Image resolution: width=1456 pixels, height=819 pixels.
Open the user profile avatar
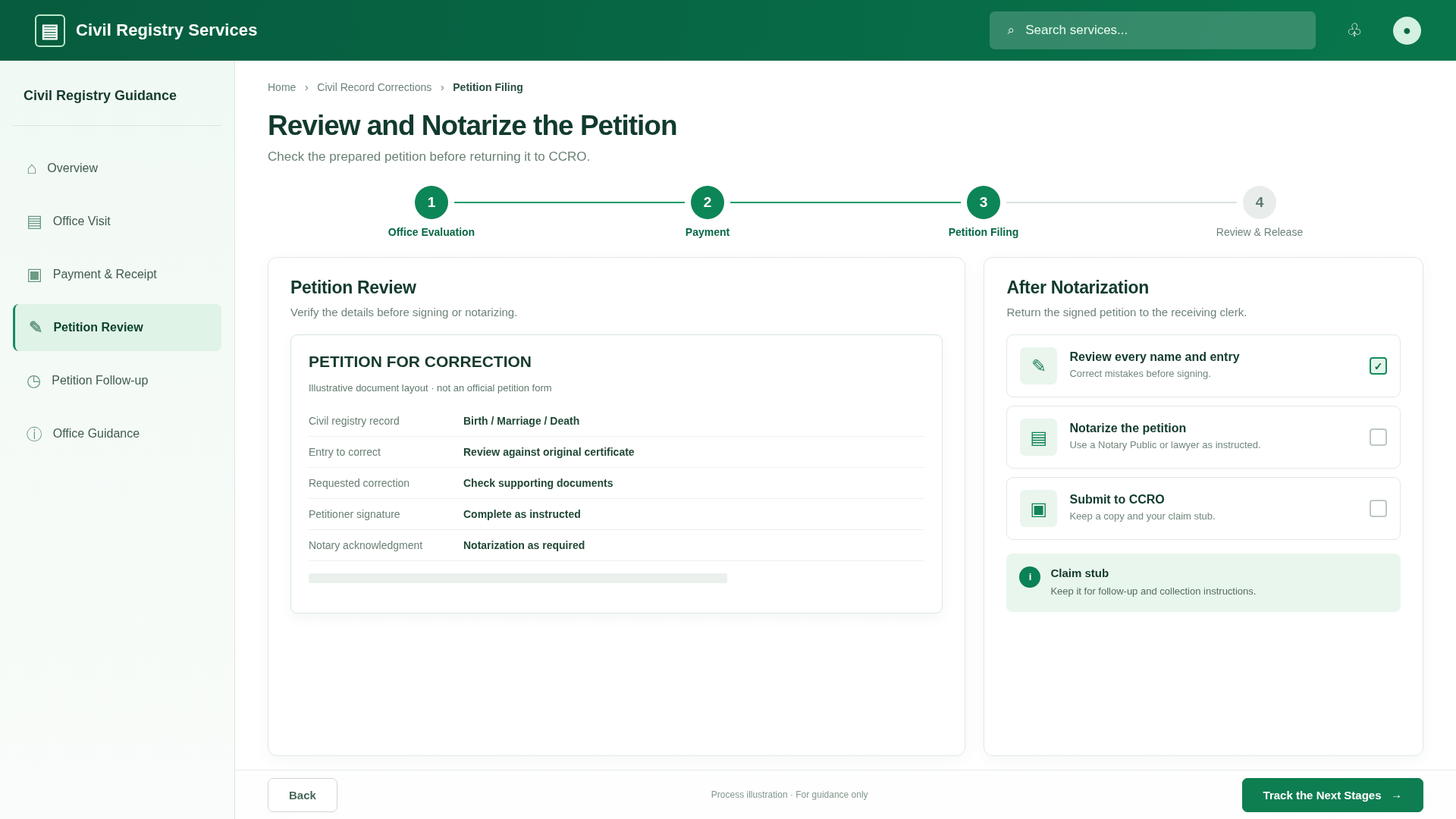(1407, 30)
